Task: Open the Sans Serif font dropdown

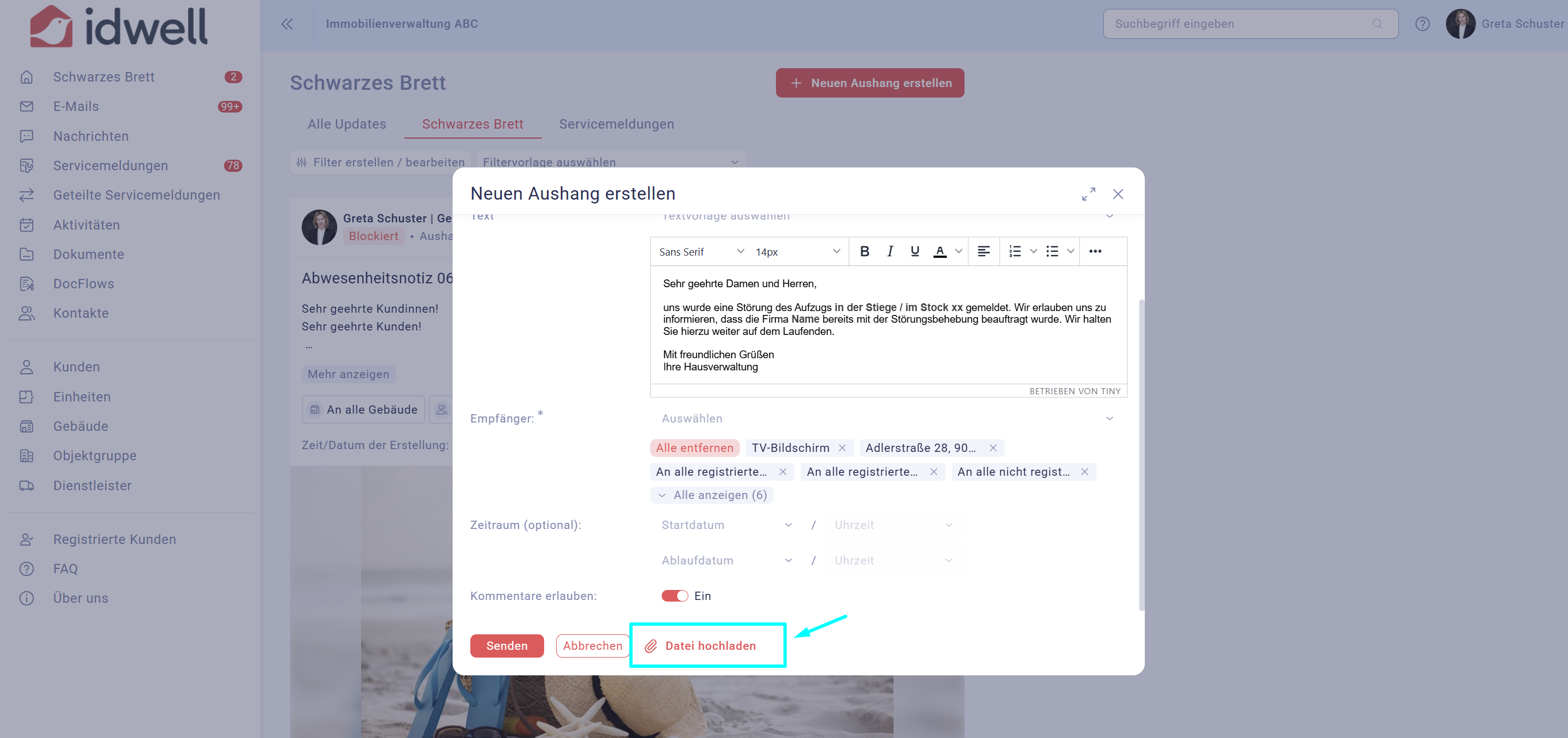Action: 701,251
